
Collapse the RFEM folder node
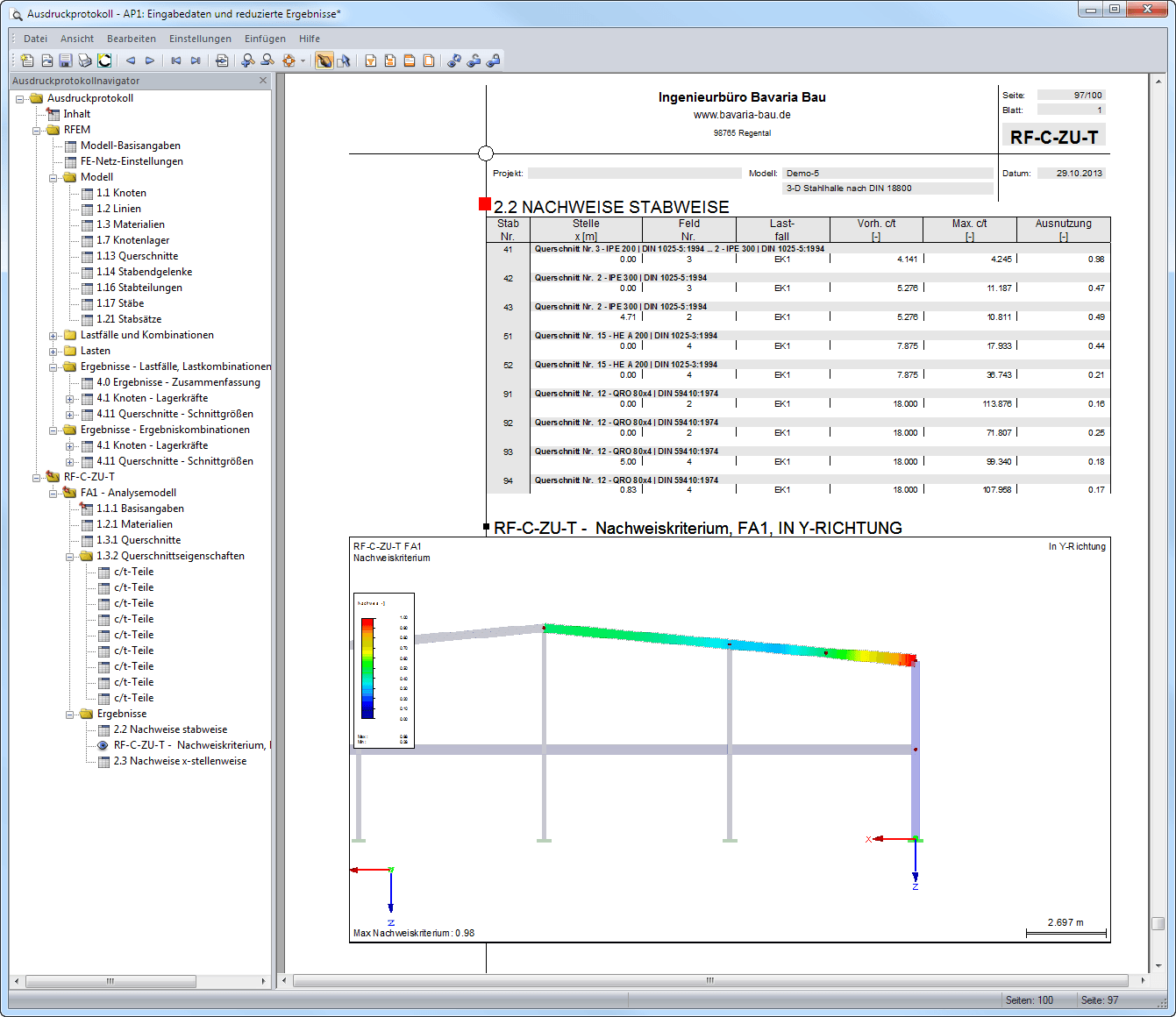coord(37,130)
